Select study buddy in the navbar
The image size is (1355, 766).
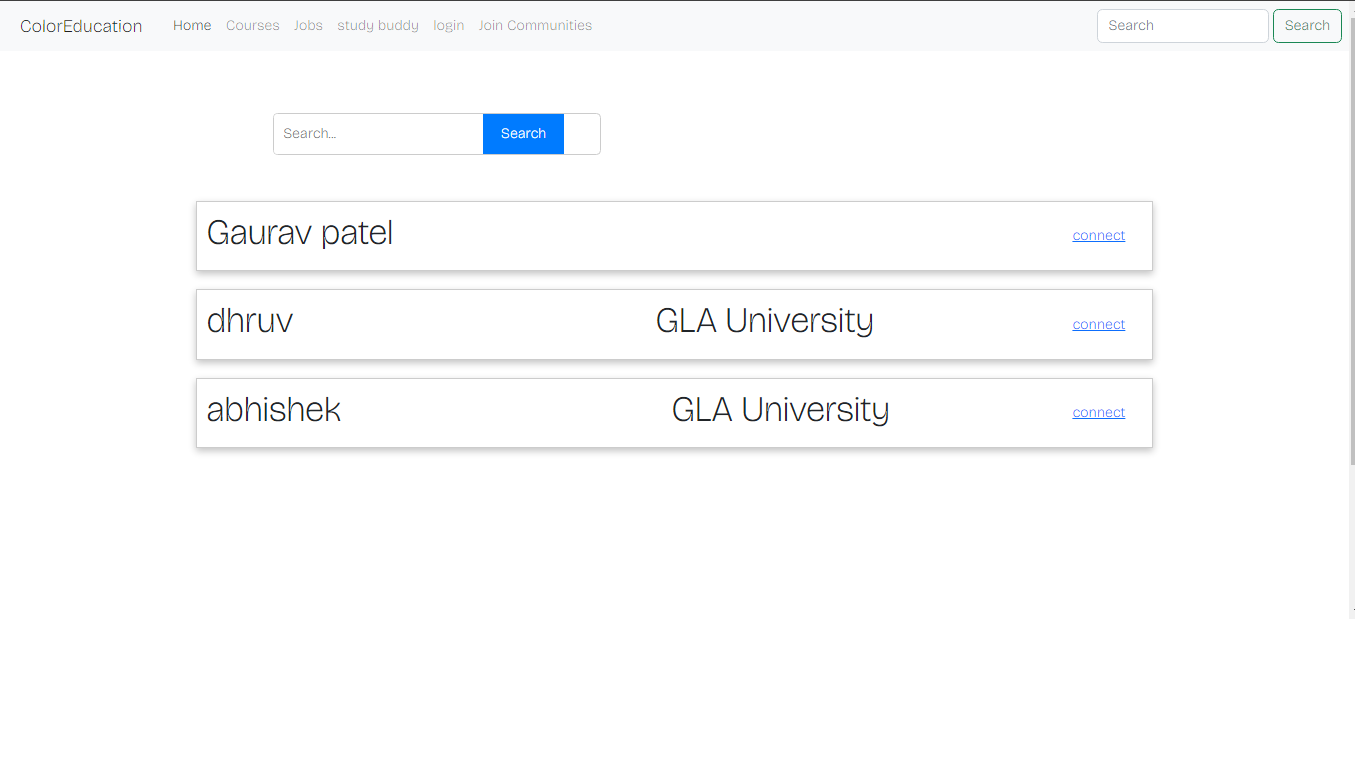coord(378,25)
